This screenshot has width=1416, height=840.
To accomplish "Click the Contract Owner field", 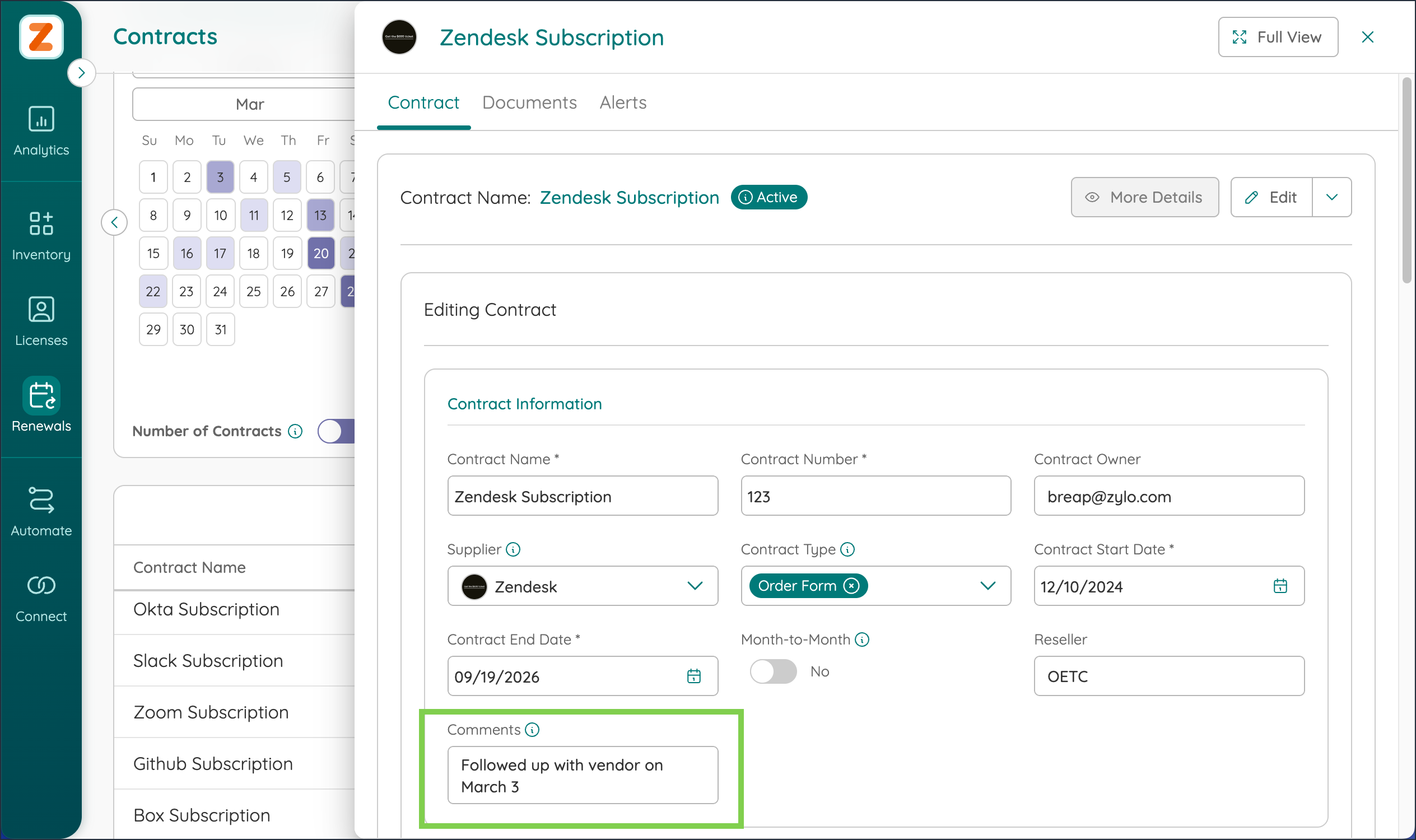I will tap(1168, 496).
